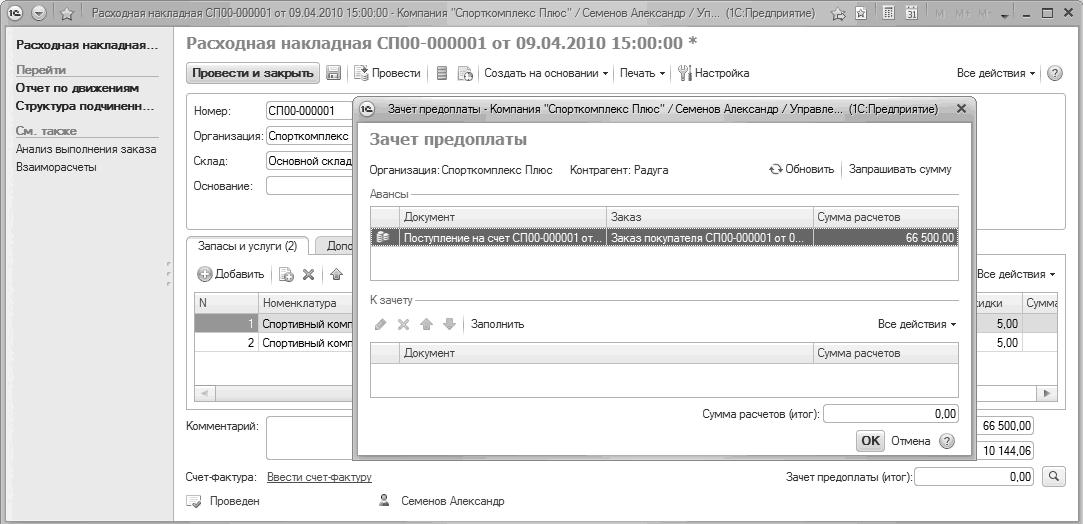Click the move up arrow under К зачету

[x=426, y=324]
